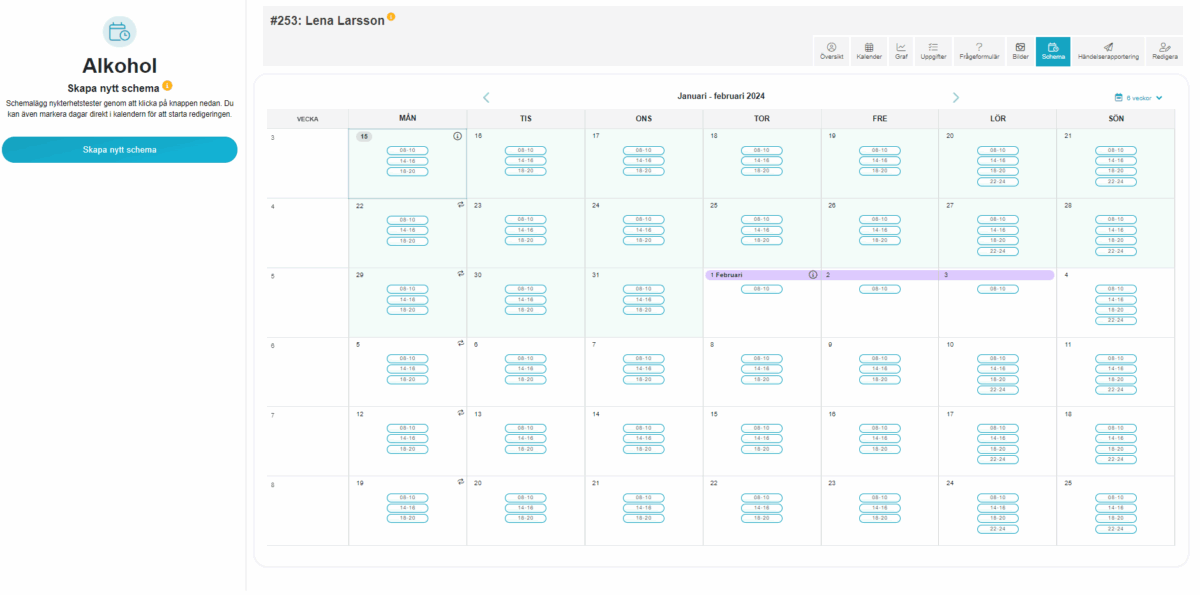This screenshot has height=595, width=1200.
Task: Open the Händelserapportering tab
Action: tap(1107, 52)
